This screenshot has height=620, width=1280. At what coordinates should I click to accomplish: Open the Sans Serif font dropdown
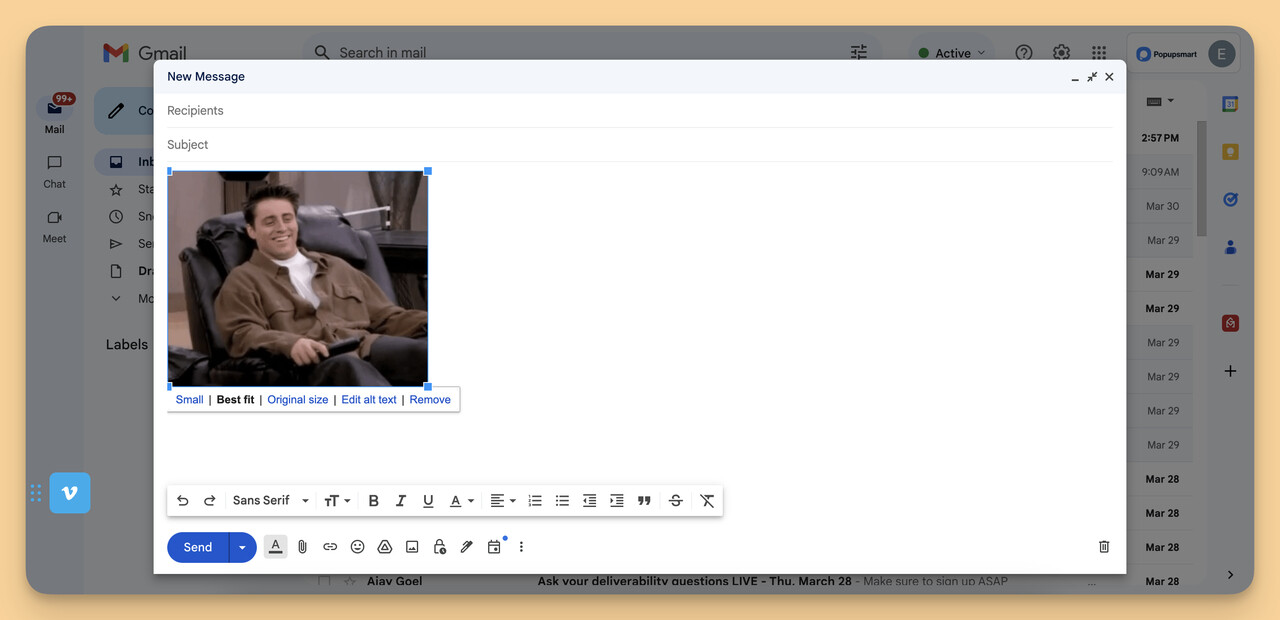coord(271,501)
